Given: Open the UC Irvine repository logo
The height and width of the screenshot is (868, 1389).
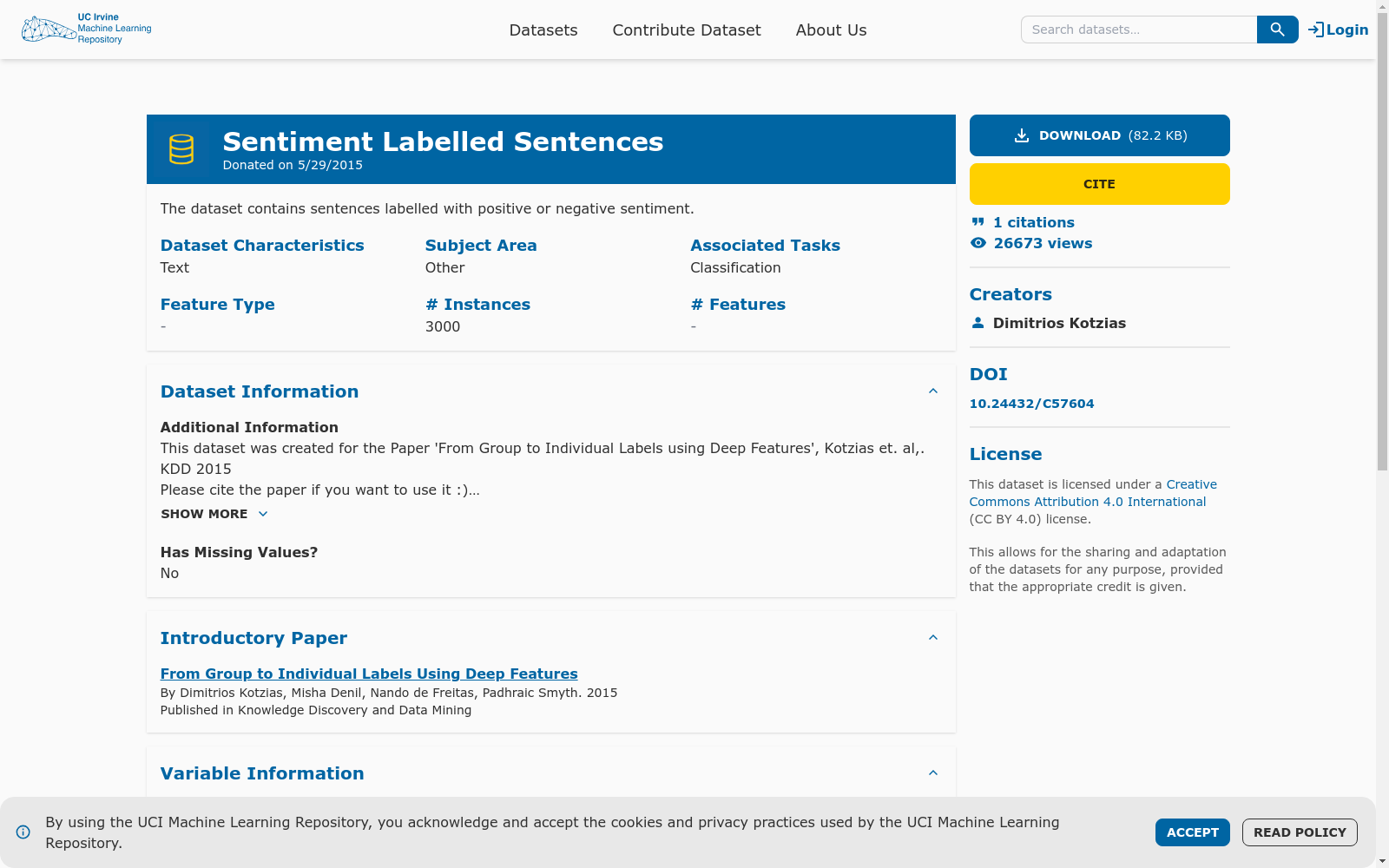Looking at the screenshot, I should (x=87, y=30).
